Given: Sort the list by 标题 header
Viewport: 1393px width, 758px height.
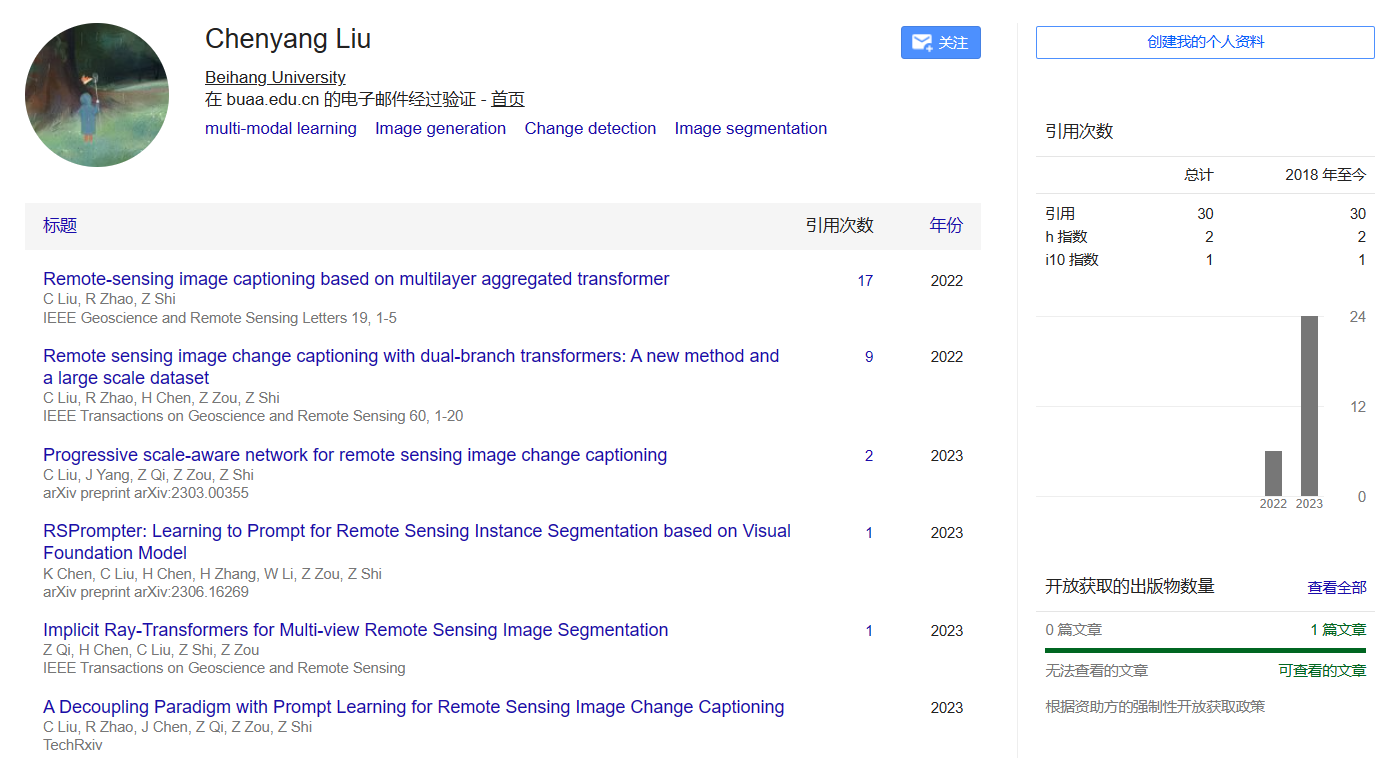Looking at the screenshot, I should (60, 226).
